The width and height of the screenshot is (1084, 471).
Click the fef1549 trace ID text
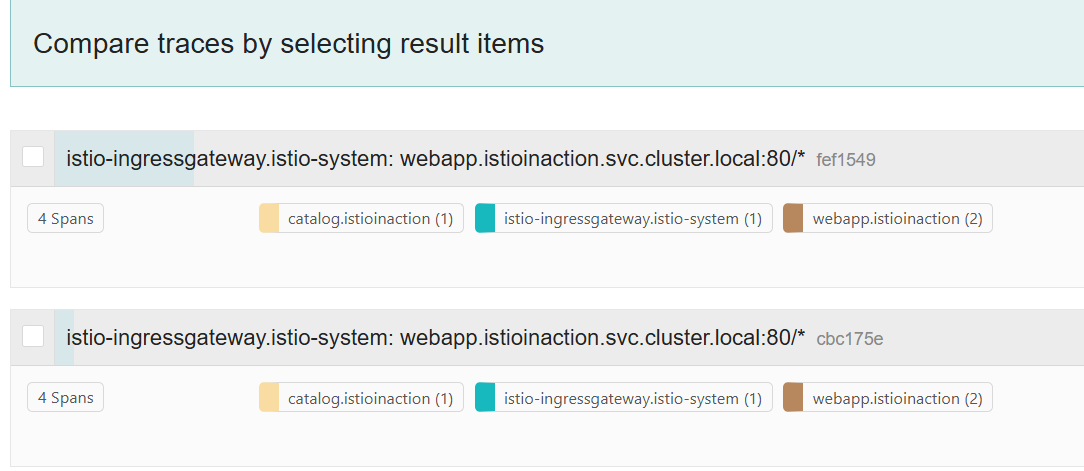[845, 160]
